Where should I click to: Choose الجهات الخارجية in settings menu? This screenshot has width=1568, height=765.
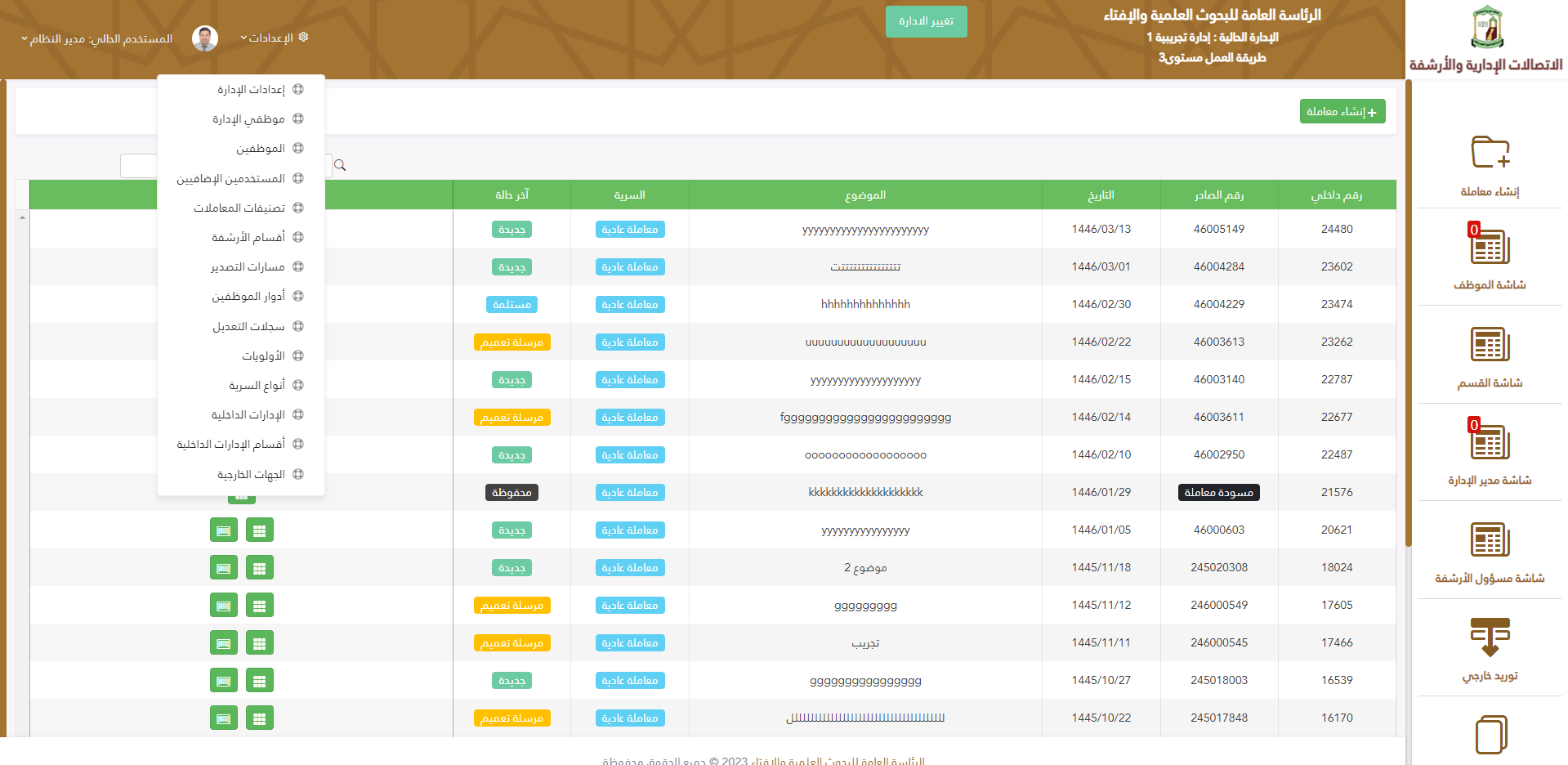click(251, 474)
